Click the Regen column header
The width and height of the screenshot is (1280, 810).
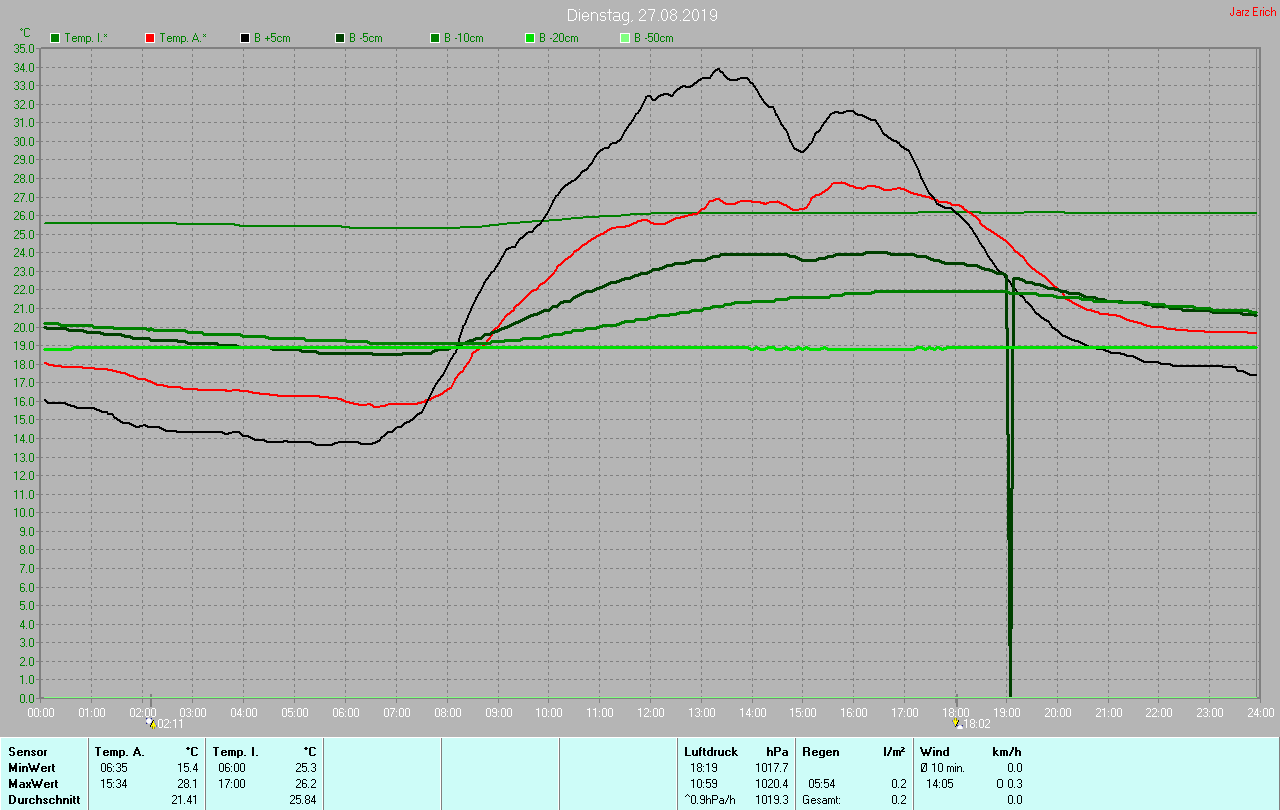coord(820,751)
